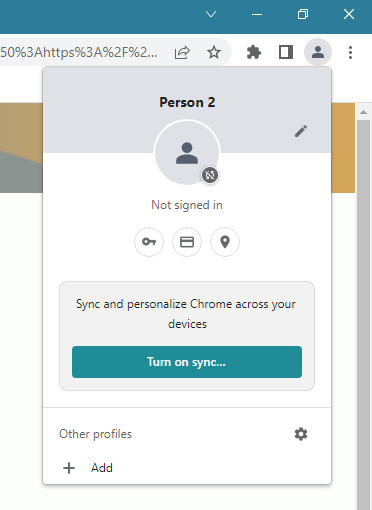
Task: Bookmark this page with the star
Action: pyautogui.click(x=214, y=52)
